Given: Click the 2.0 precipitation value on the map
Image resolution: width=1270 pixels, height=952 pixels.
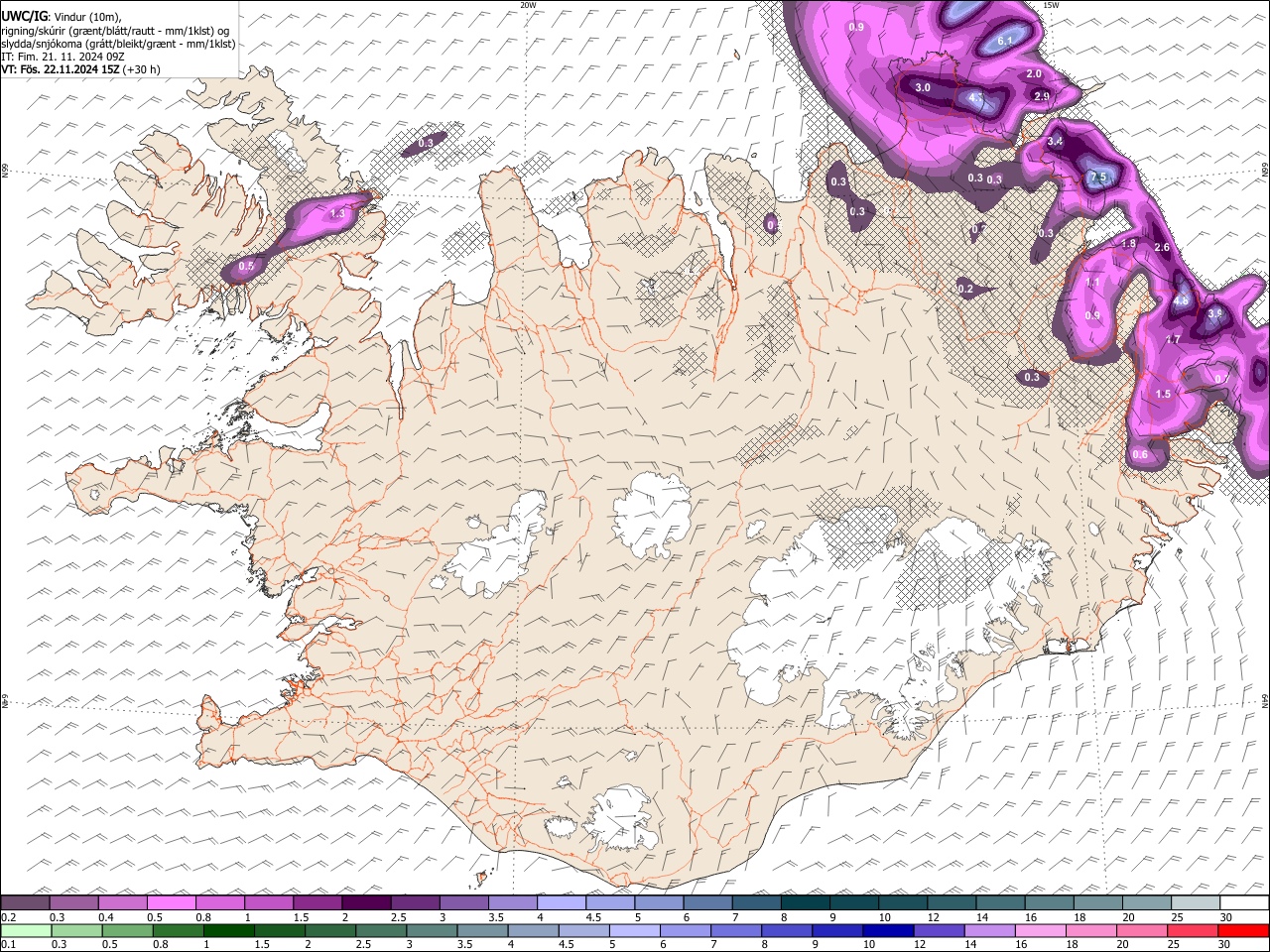Looking at the screenshot, I should (x=1034, y=74).
